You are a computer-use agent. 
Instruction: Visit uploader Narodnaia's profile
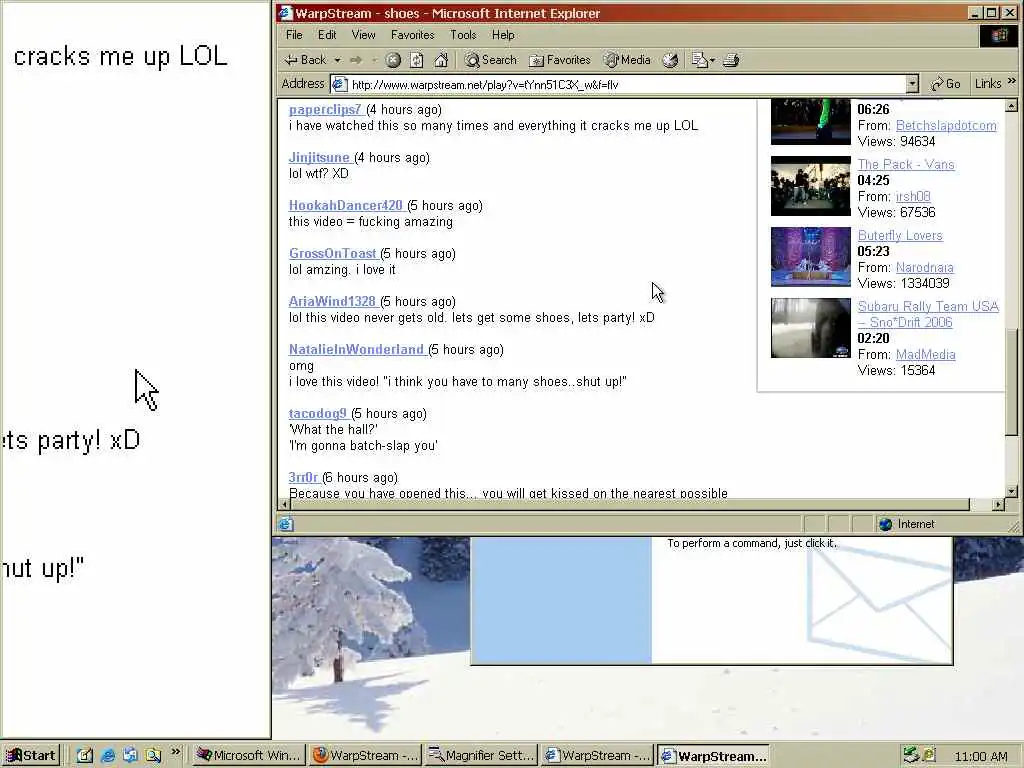coord(925,268)
